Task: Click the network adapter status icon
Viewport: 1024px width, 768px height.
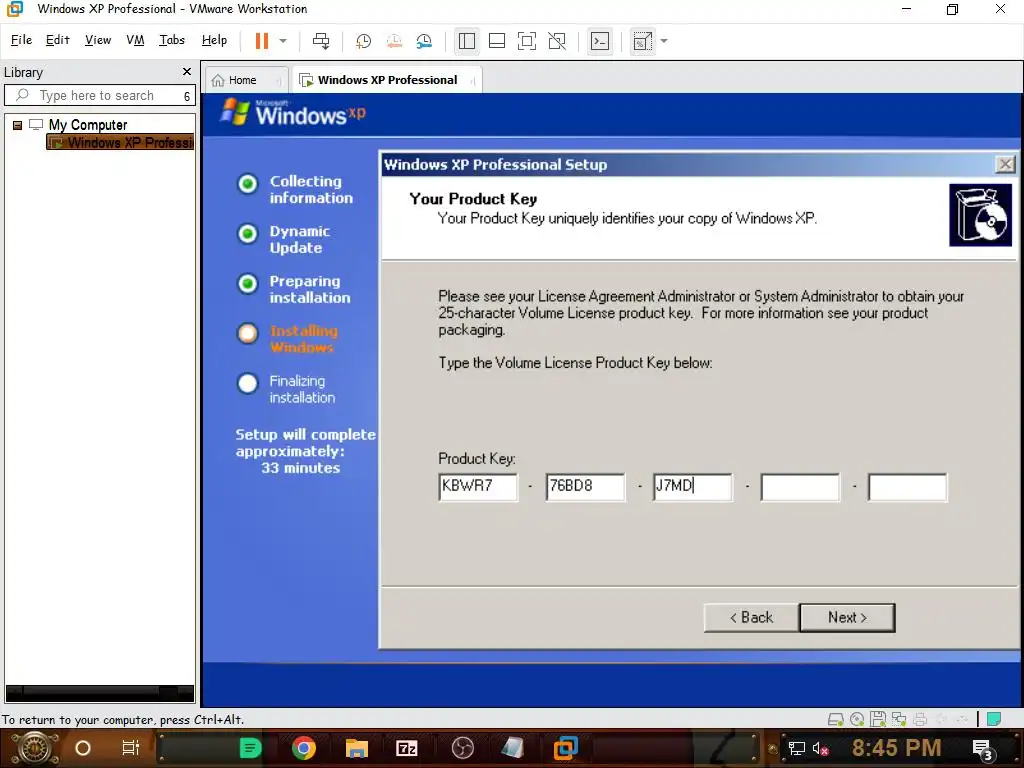Action: tap(899, 720)
